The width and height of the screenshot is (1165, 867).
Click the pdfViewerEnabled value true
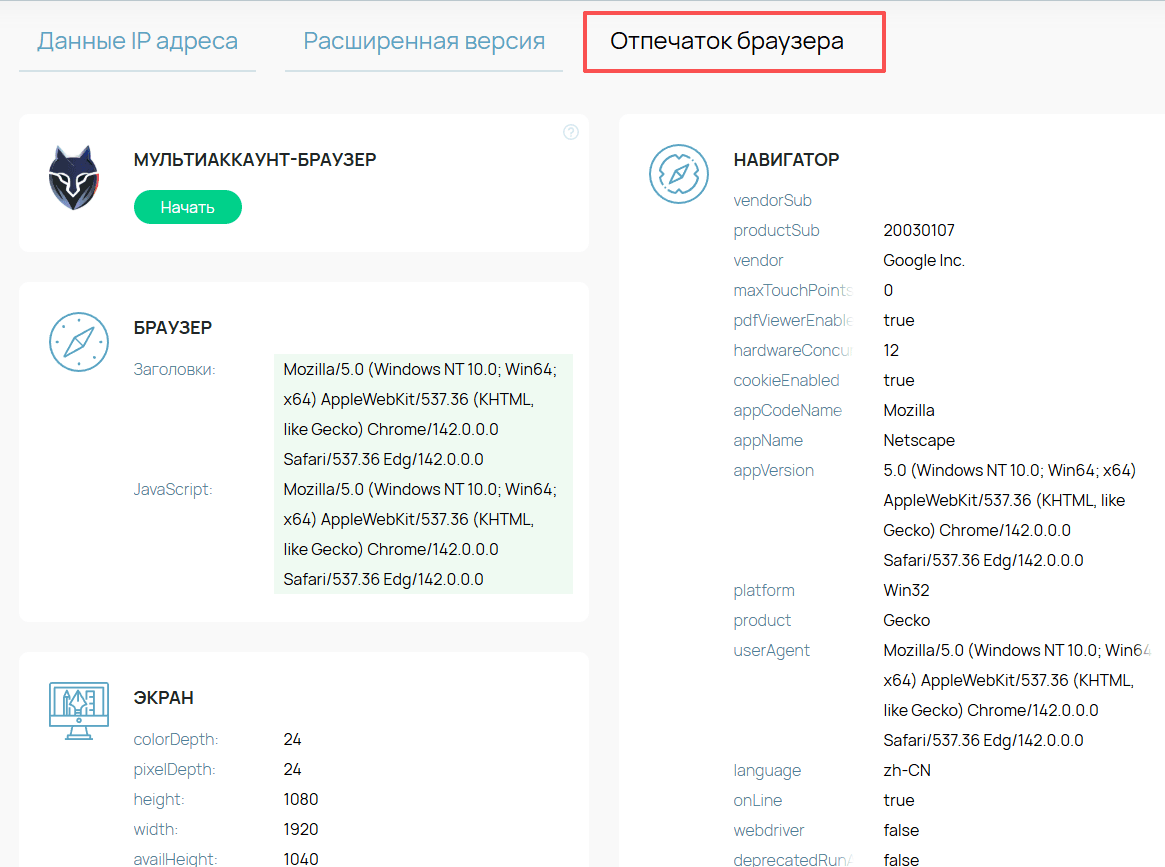pos(898,320)
